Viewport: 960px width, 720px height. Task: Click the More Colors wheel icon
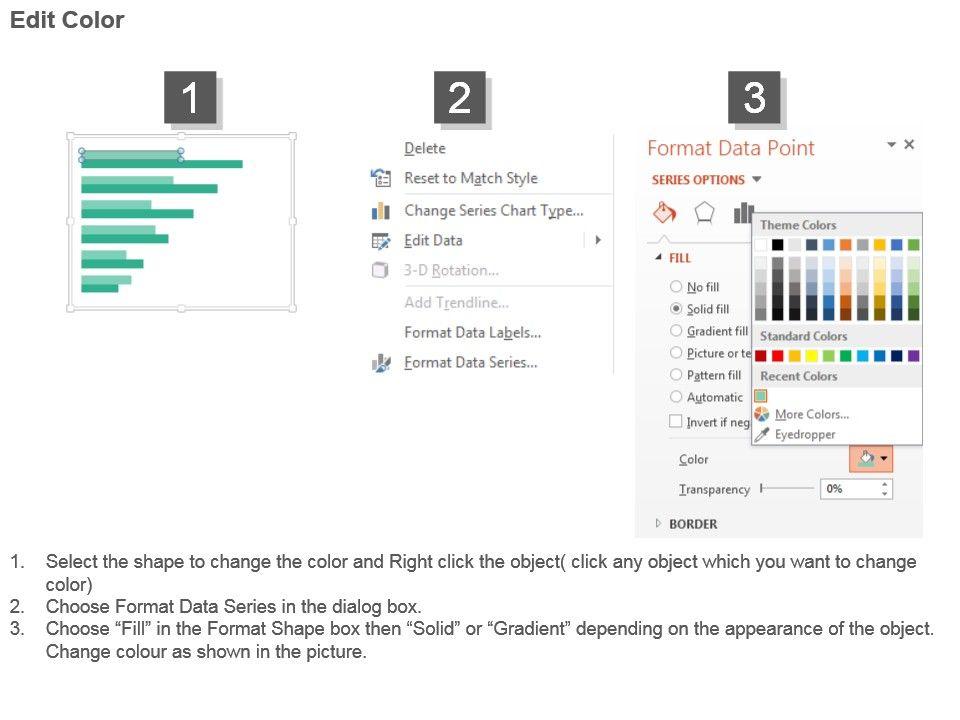762,414
